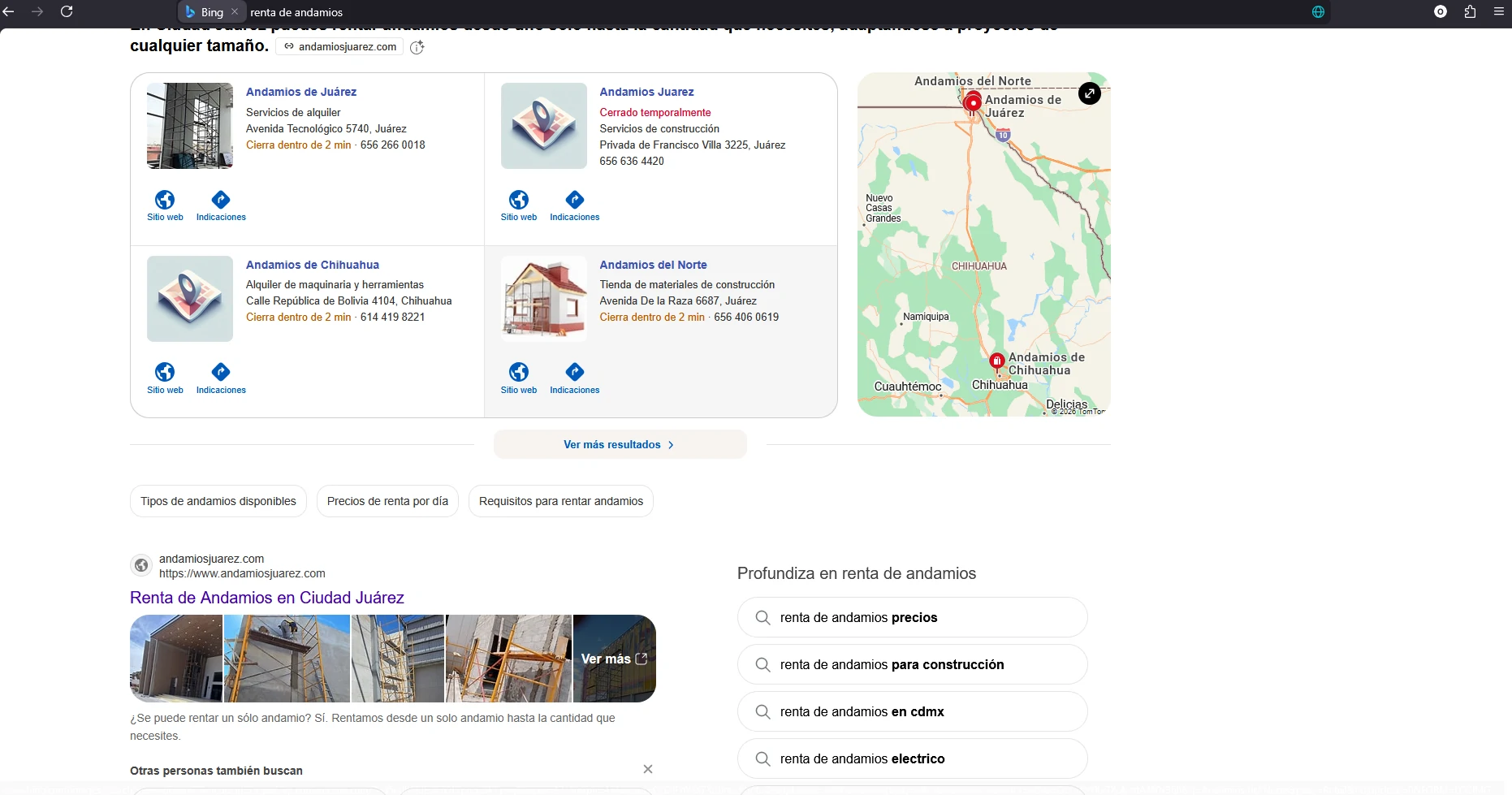
Task: Dismiss 'Otras personas también buscan' with X
Action: click(648, 769)
